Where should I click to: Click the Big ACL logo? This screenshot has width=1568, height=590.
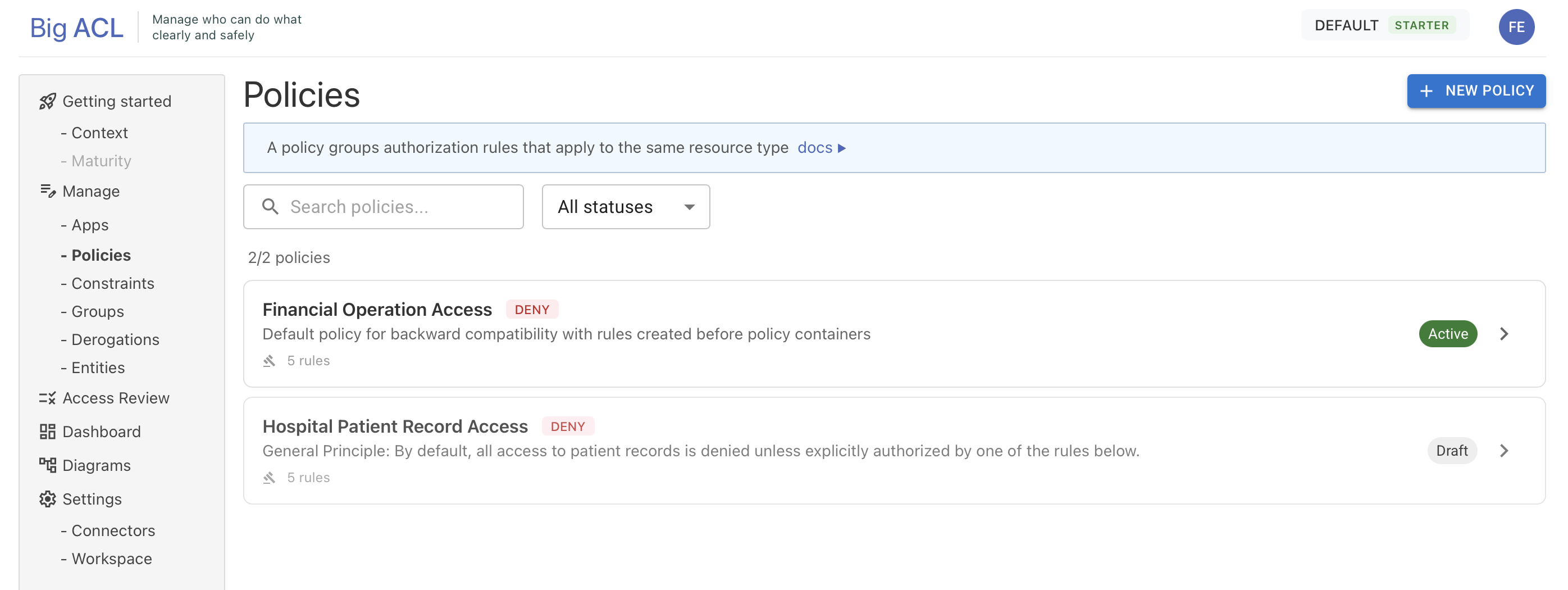(77, 28)
